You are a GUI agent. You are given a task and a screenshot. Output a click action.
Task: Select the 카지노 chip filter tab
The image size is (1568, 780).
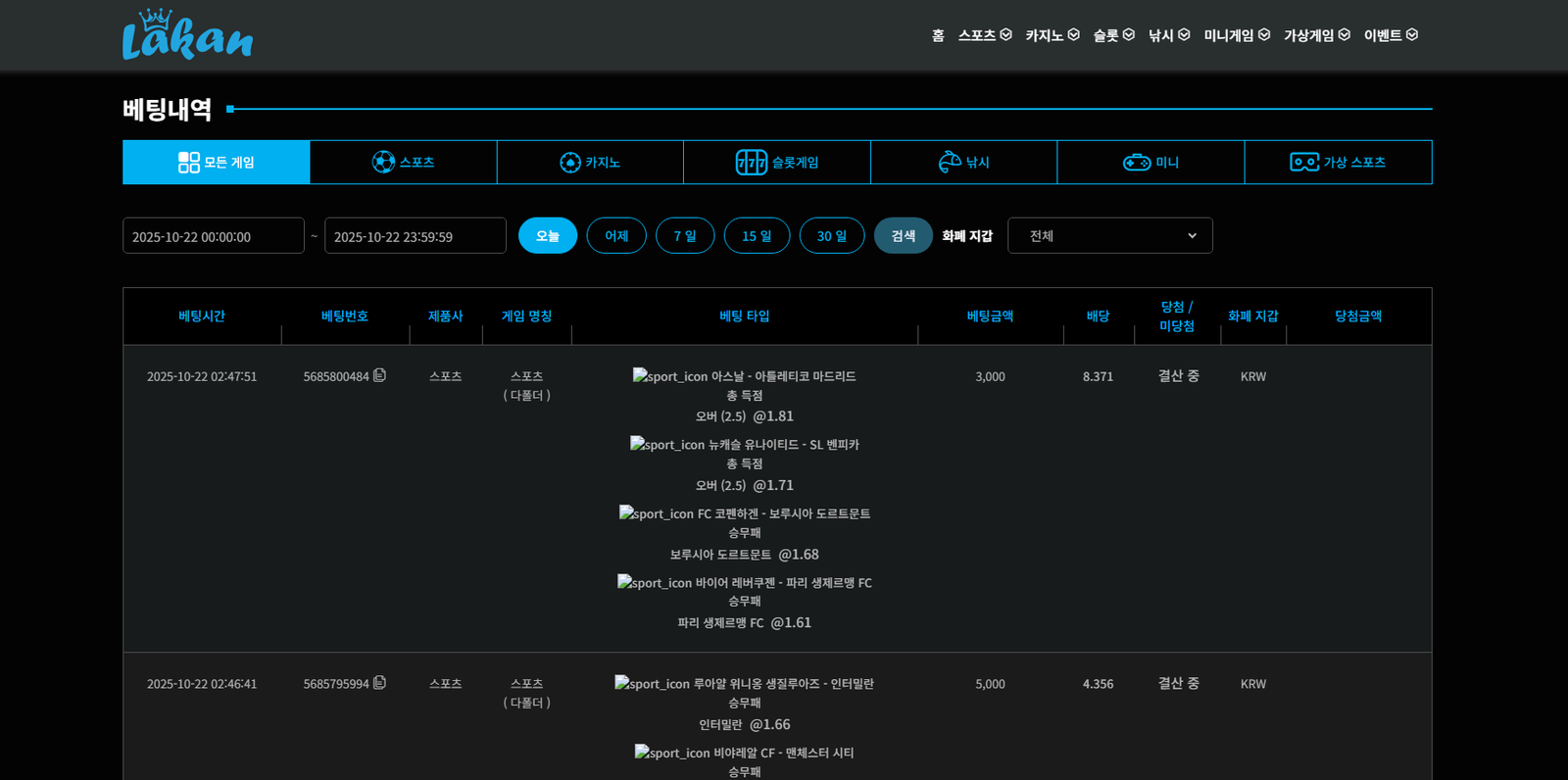click(x=590, y=163)
